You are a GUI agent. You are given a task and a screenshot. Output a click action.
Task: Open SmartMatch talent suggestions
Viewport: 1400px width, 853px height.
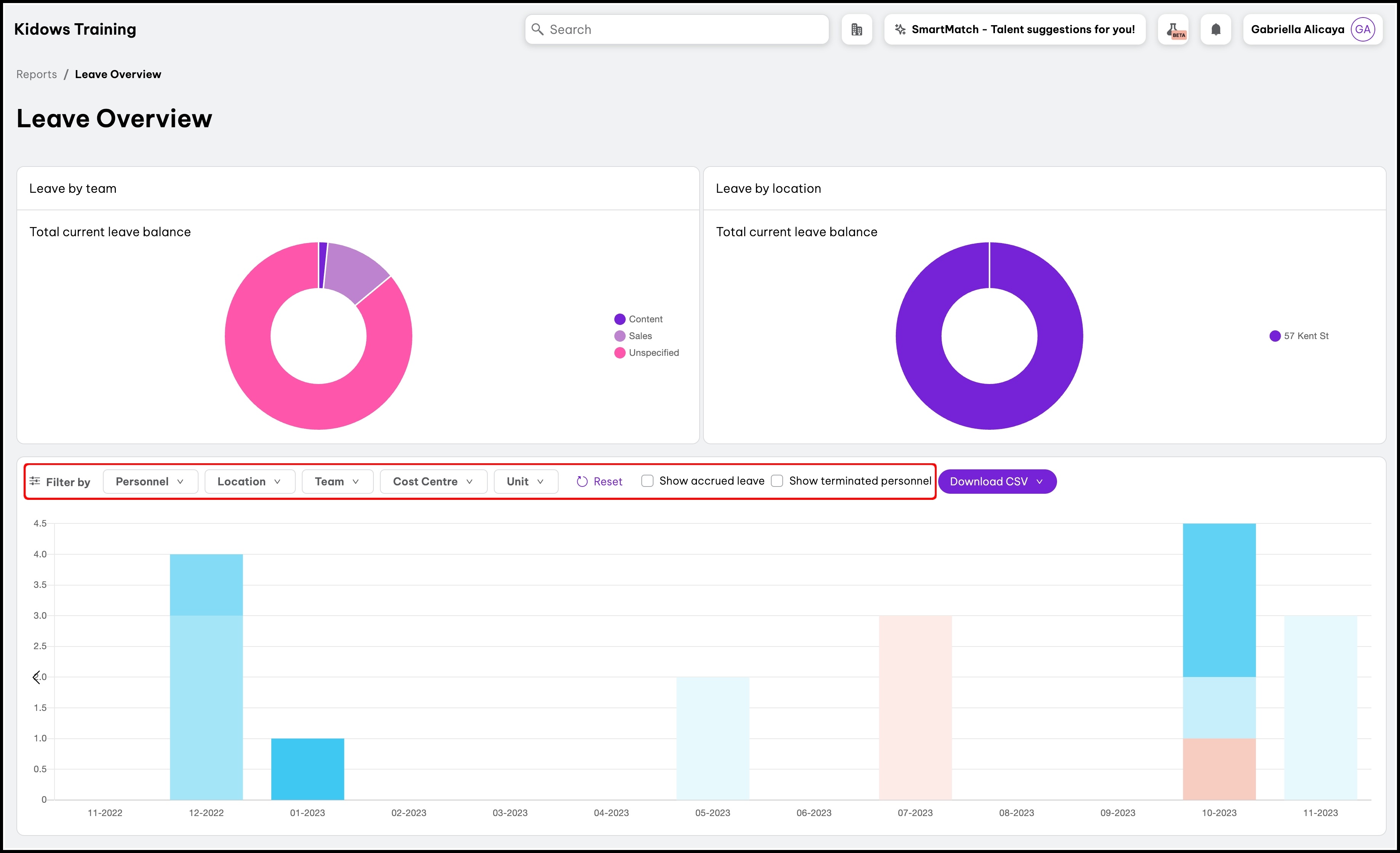[1022, 30]
